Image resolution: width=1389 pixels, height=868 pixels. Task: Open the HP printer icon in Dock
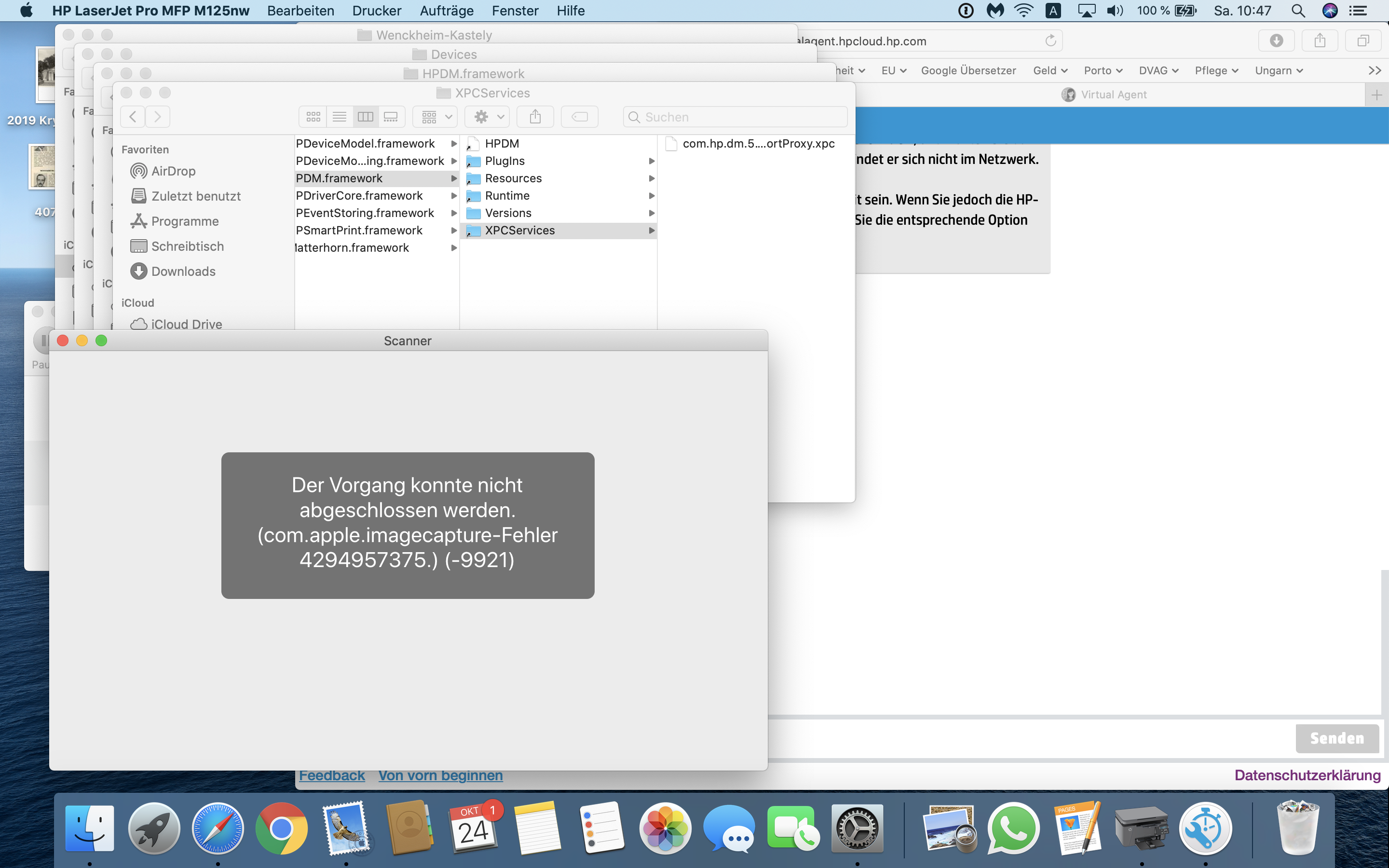(1141, 828)
